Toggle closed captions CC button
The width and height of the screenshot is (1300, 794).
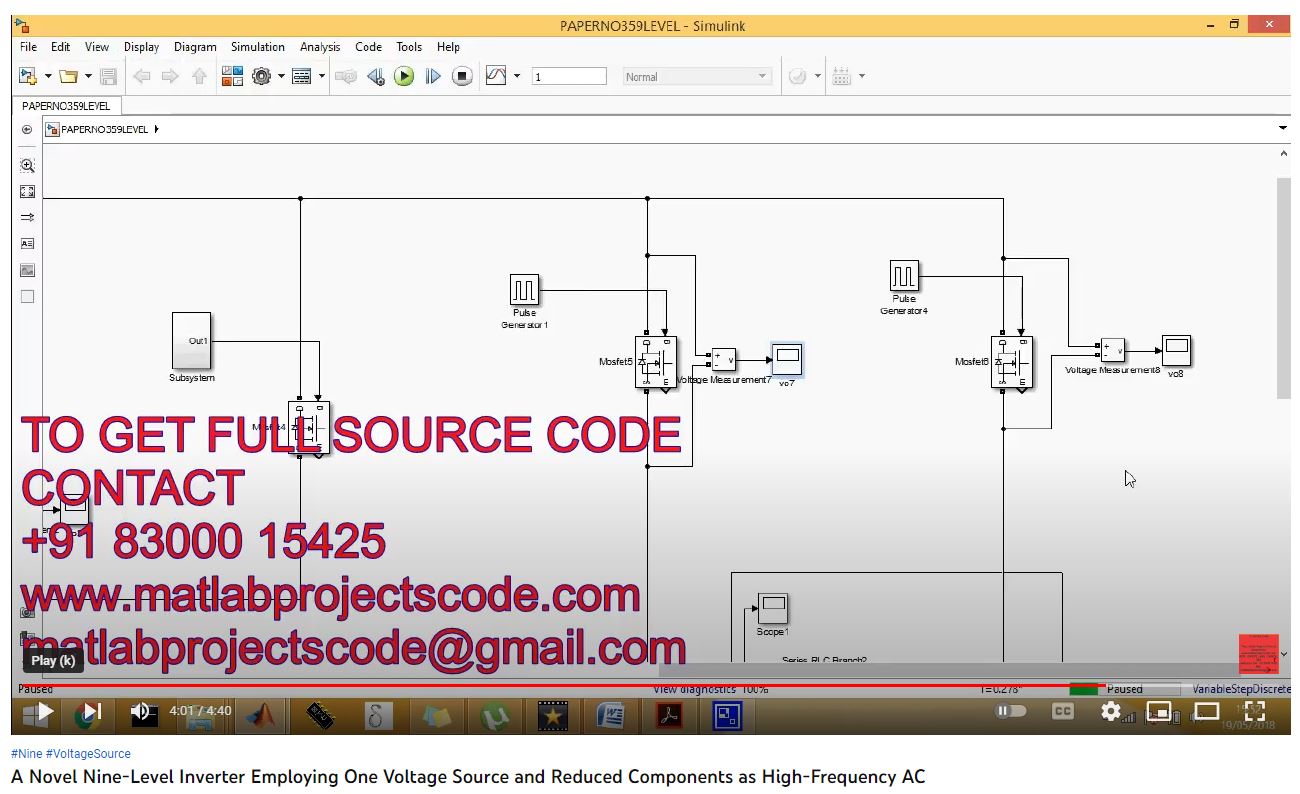click(x=1063, y=711)
